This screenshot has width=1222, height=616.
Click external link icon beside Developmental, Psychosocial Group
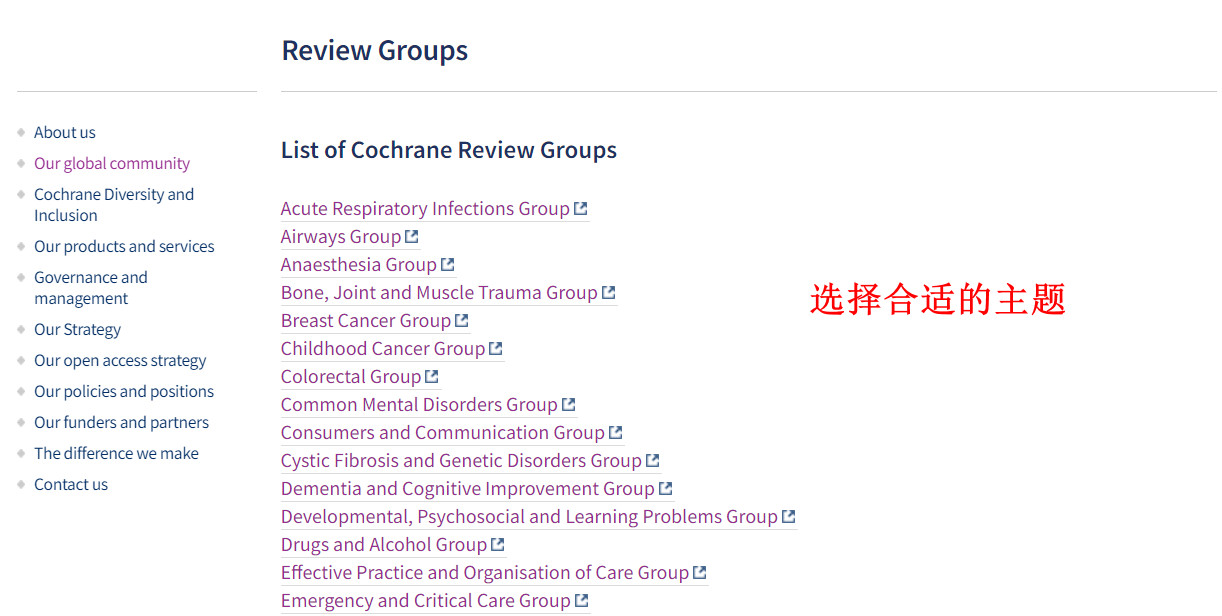(789, 517)
